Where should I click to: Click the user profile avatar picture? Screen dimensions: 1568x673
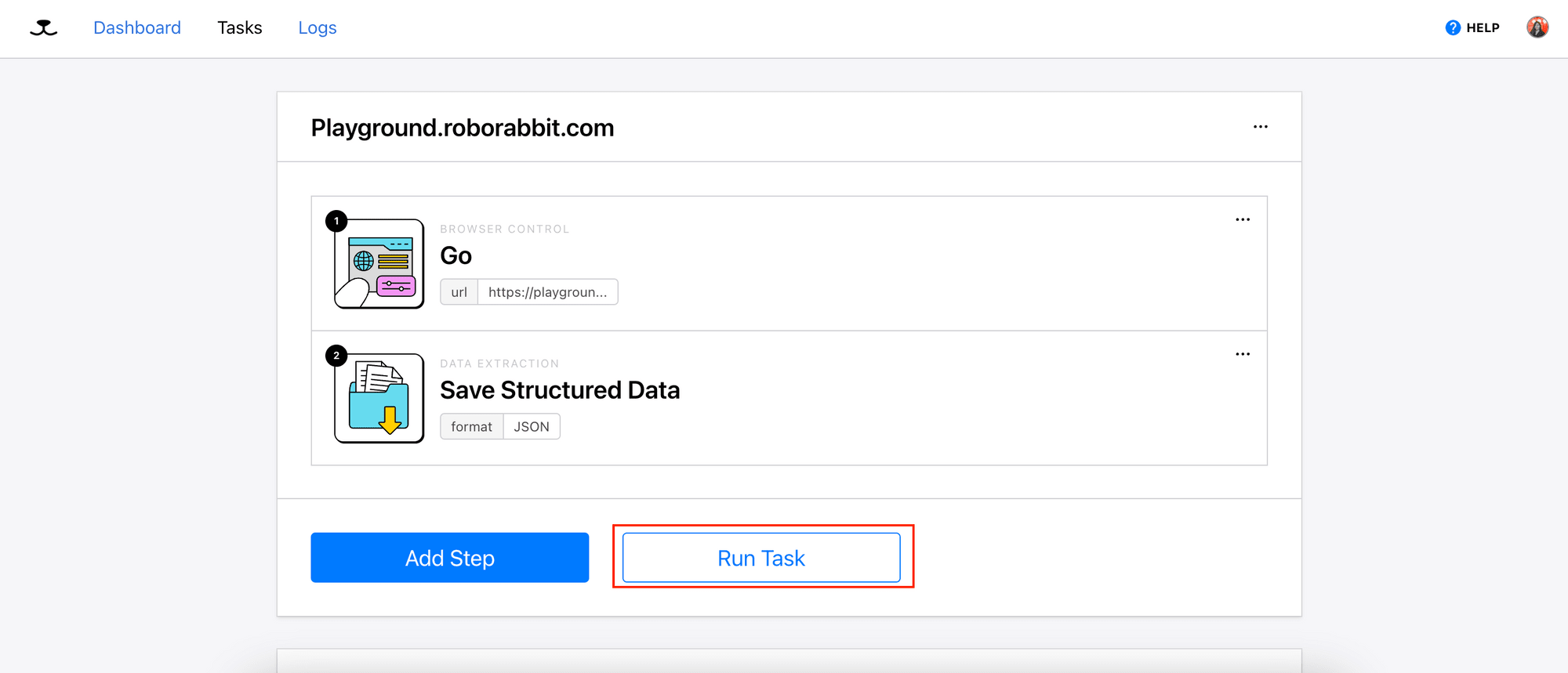1537,26
